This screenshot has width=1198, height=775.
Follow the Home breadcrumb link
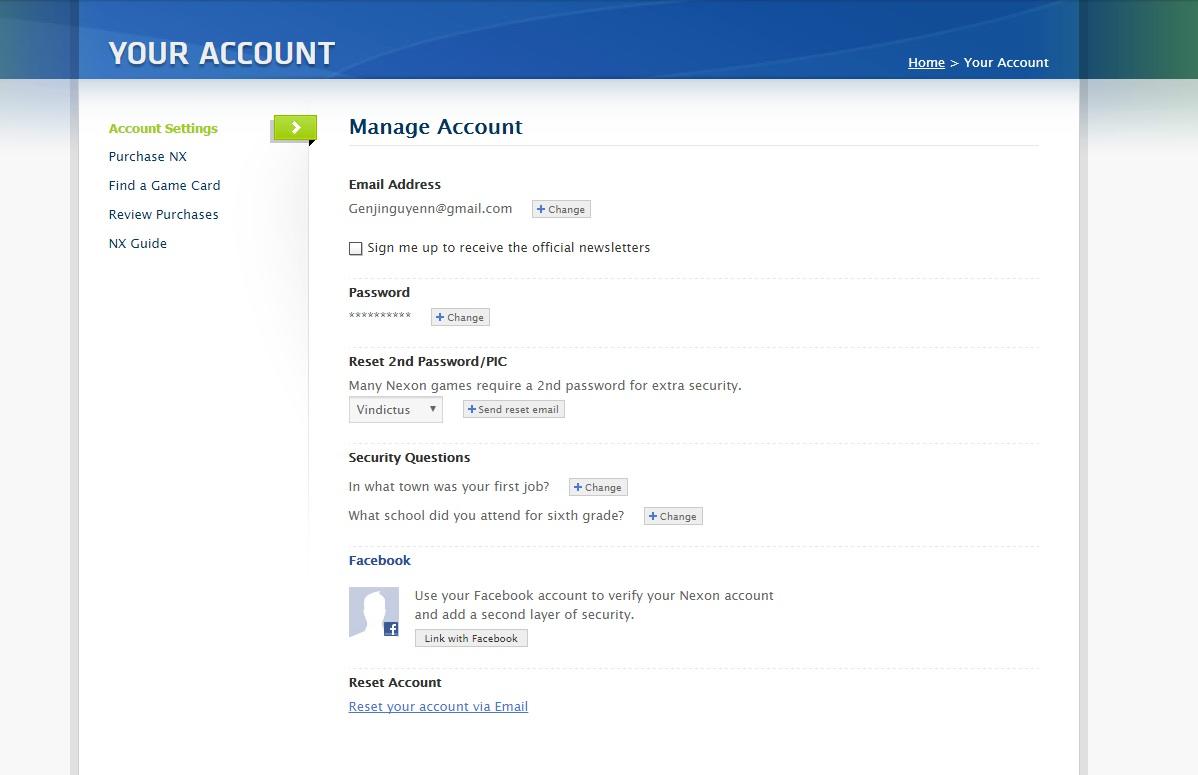pos(926,63)
